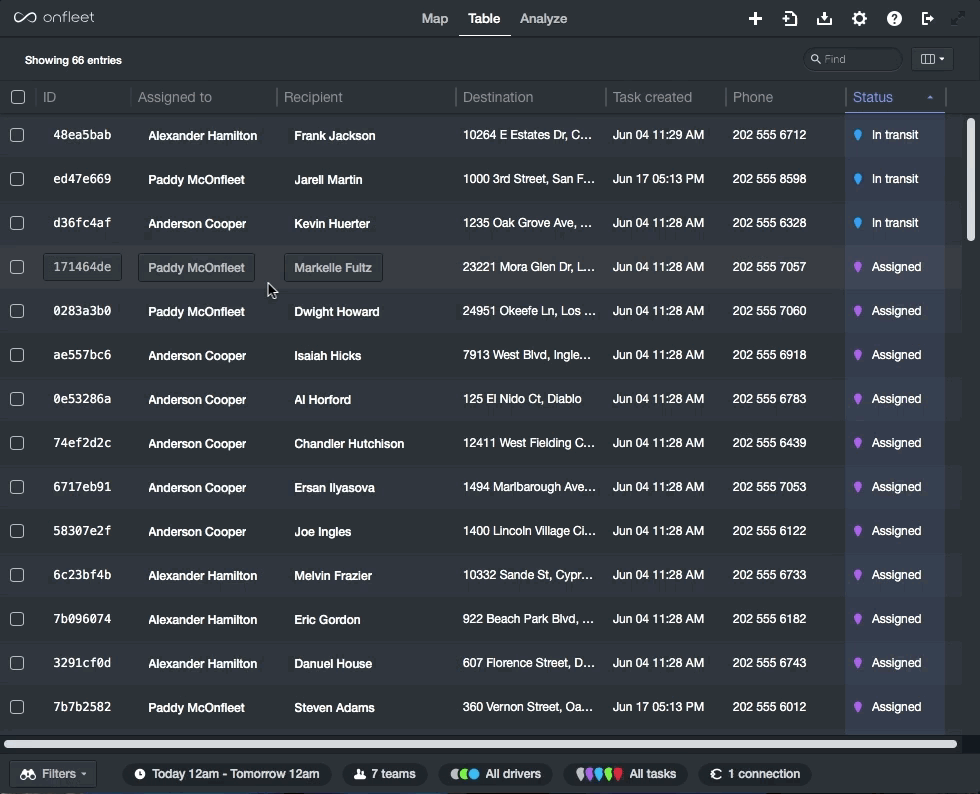The width and height of the screenshot is (980, 794).
Task: Check the row for task 171464de
Action: [18, 267]
